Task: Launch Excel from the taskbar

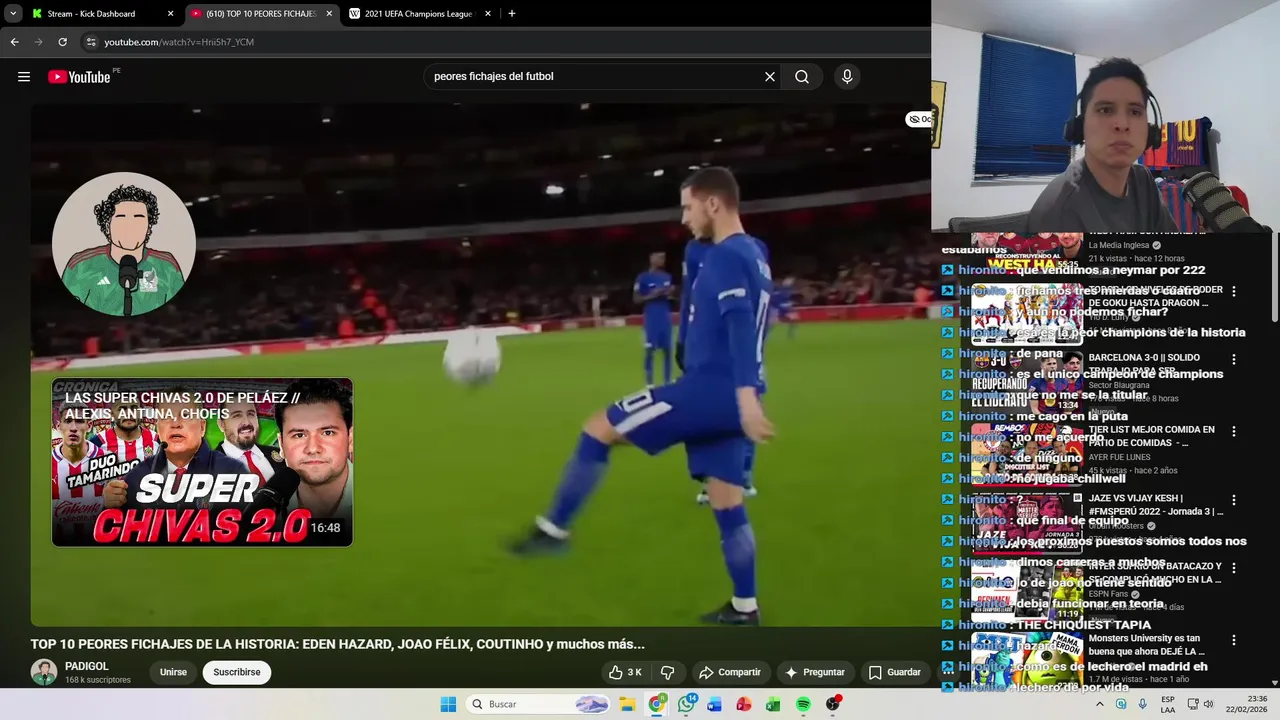Action: tap(773, 704)
